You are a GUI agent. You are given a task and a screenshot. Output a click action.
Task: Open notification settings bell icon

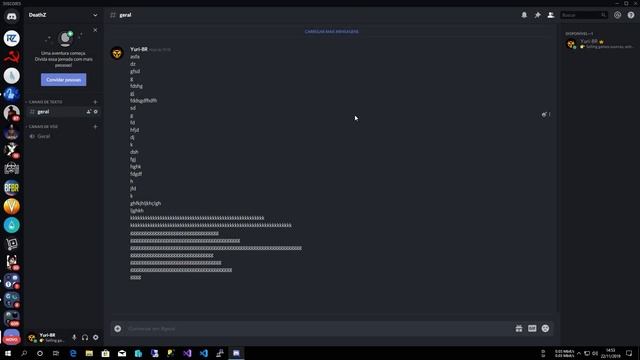(x=524, y=15)
